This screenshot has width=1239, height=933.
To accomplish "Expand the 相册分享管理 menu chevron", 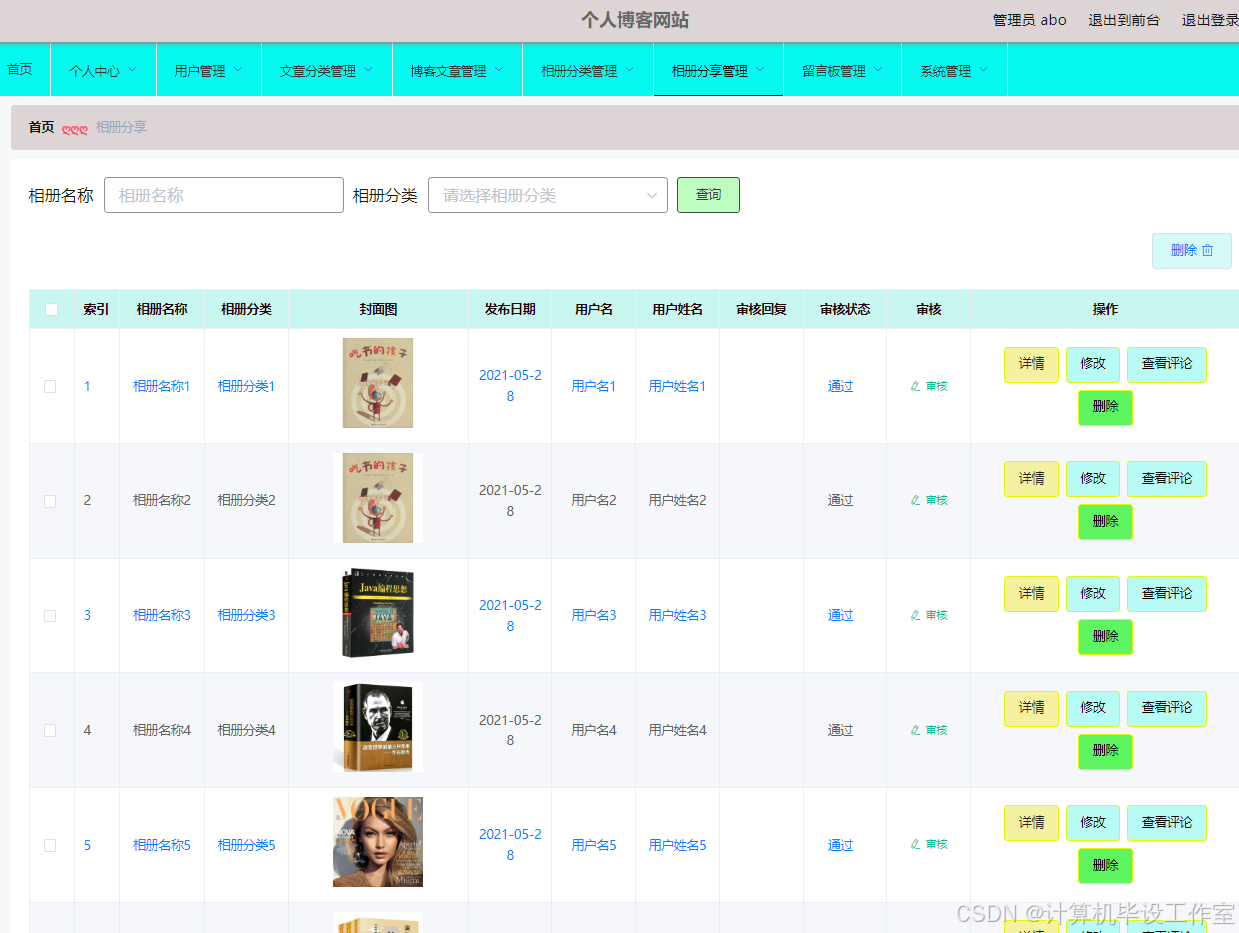I will [x=760, y=70].
